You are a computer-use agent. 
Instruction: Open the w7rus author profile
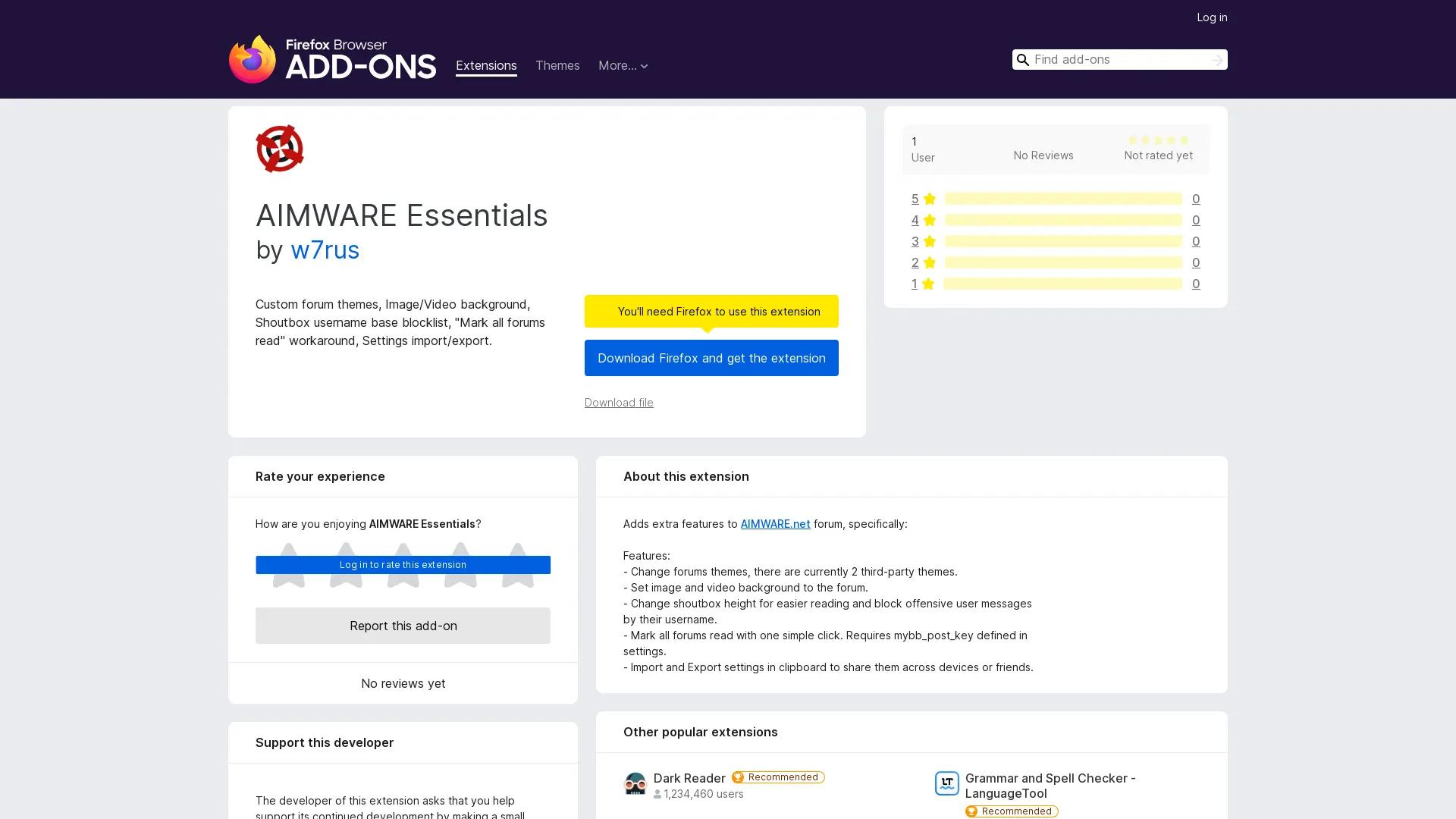[325, 250]
